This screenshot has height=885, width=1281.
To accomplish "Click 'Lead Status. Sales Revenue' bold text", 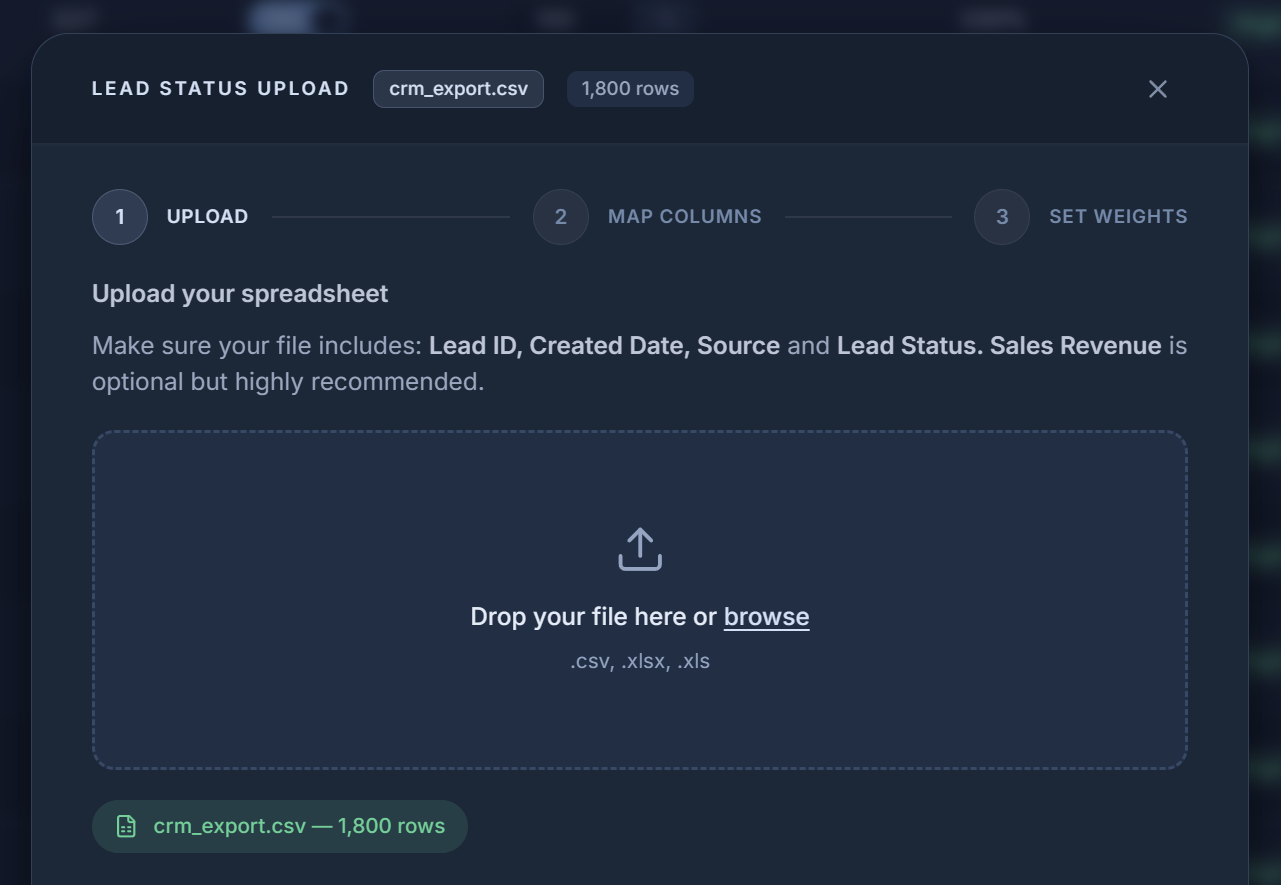I will tap(999, 346).
